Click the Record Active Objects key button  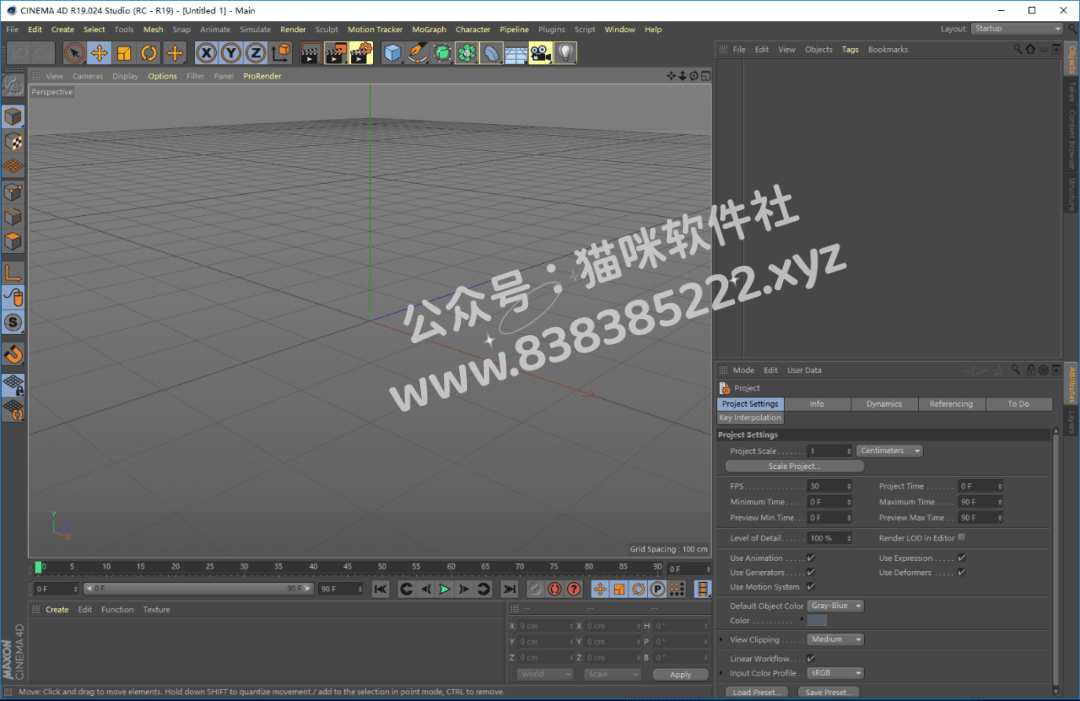tap(535, 589)
